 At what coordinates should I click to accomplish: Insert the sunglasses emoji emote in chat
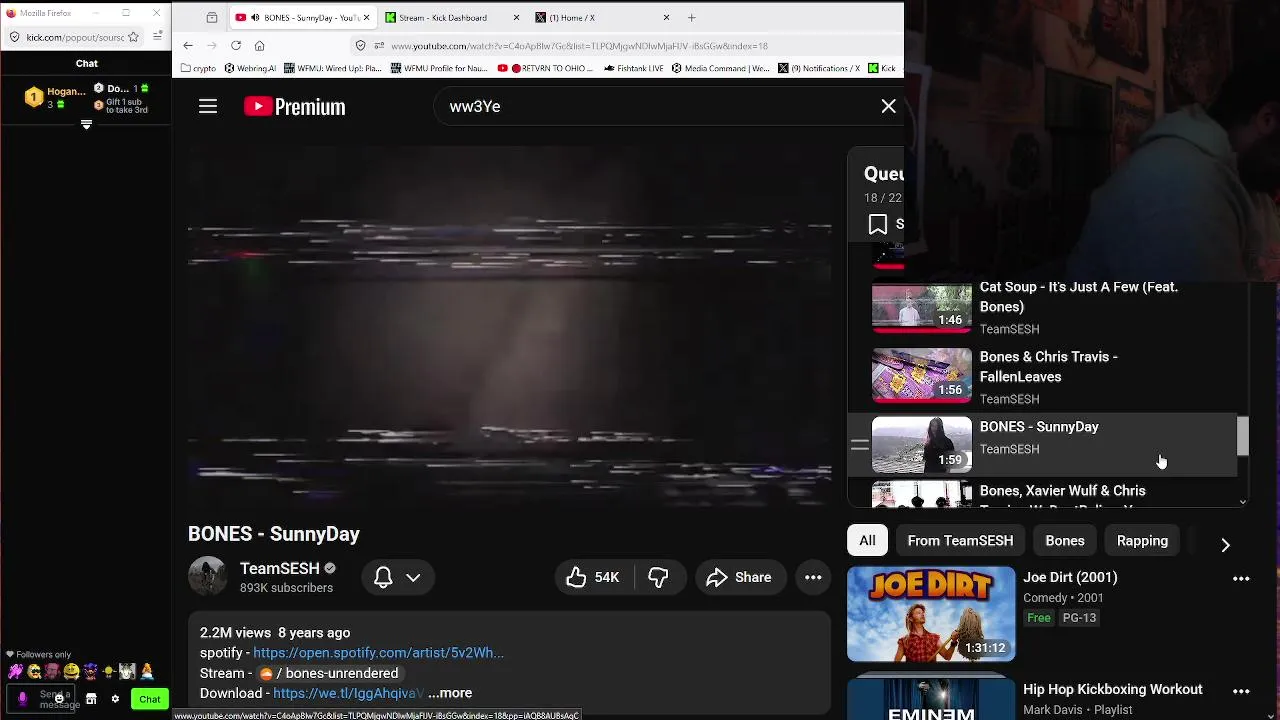pyautogui.click(x=34, y=672)
